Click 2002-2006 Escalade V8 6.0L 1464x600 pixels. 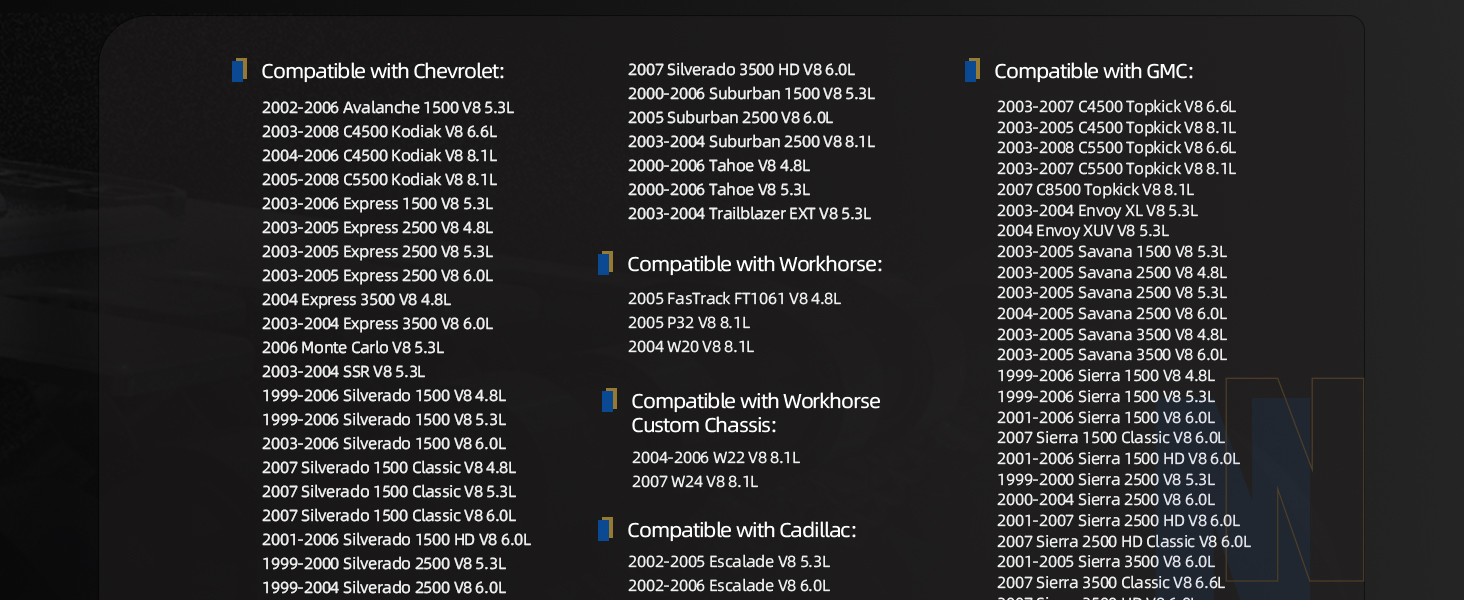point(729,585)
